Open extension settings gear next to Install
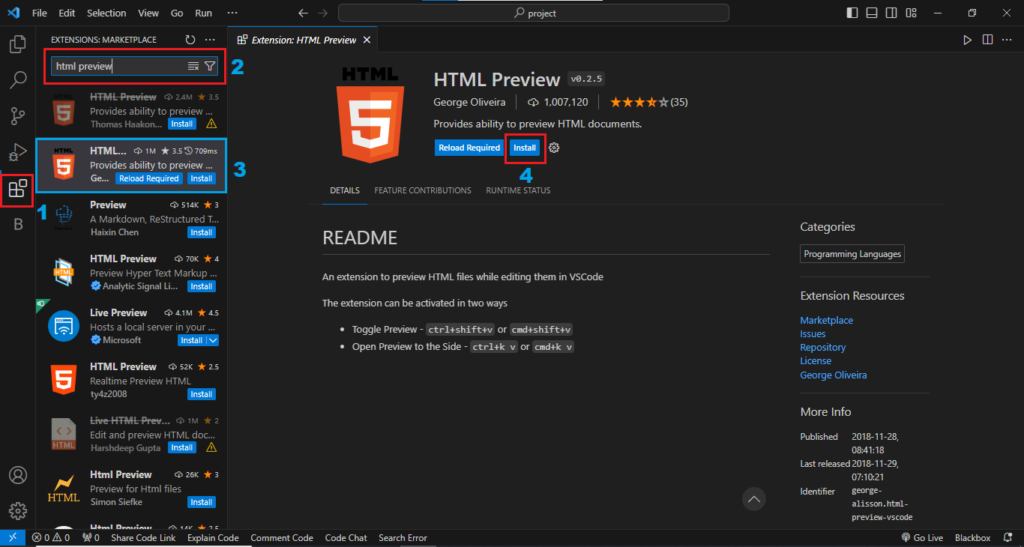This screenshot has height=547, width=1024. [555, 148]
